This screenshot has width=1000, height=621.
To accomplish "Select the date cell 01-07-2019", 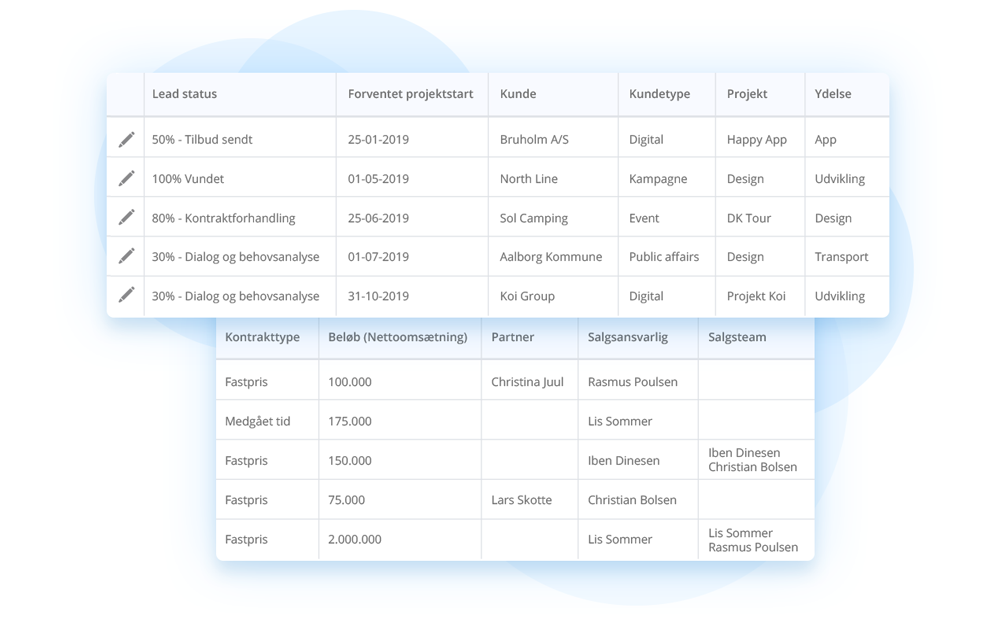I will [x=412, y=257].
